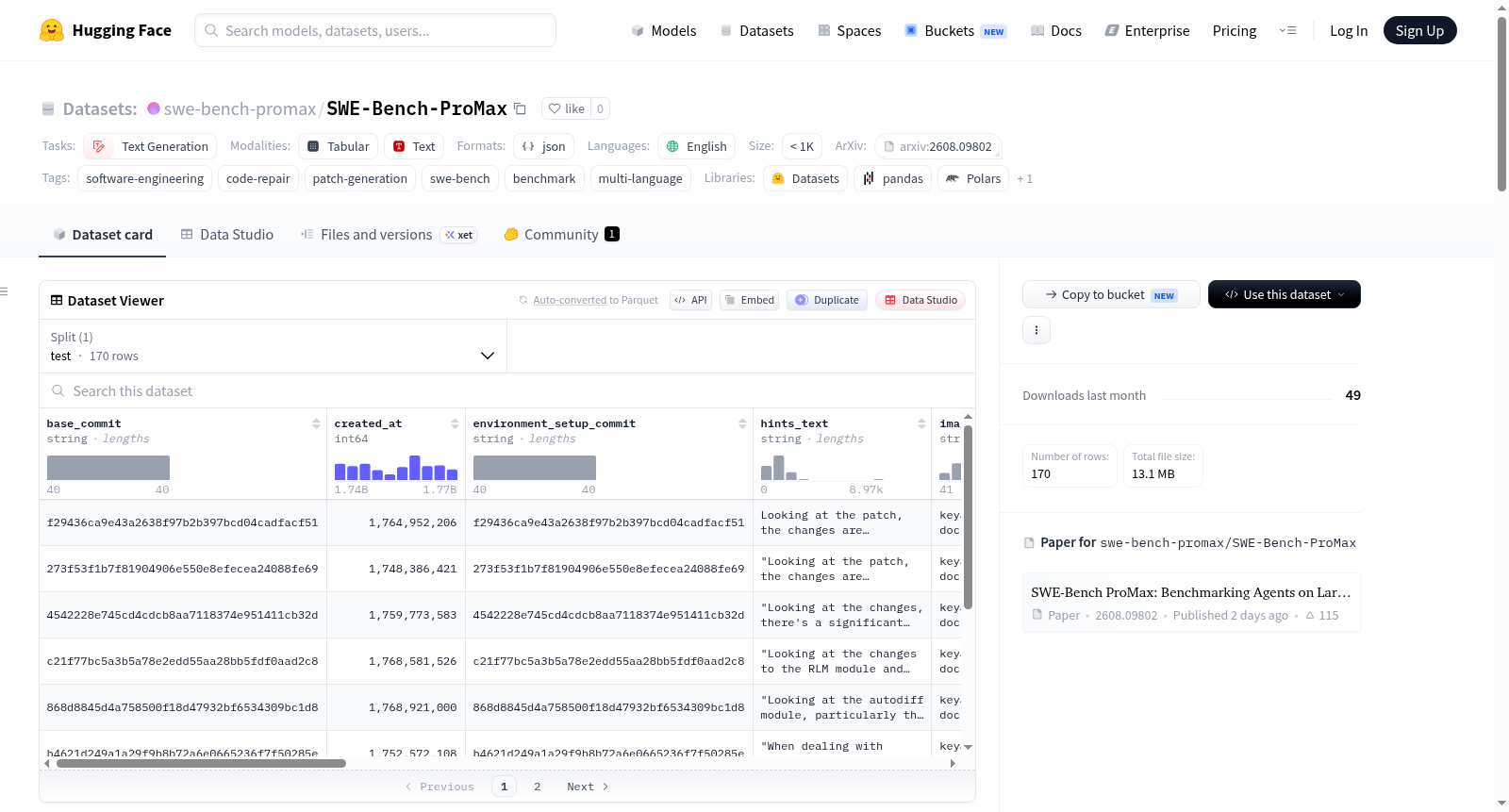Viewport: 1509px width, 812px height.
Task: Focus the Search this dataset field
Action: click(x=507, y=390)
